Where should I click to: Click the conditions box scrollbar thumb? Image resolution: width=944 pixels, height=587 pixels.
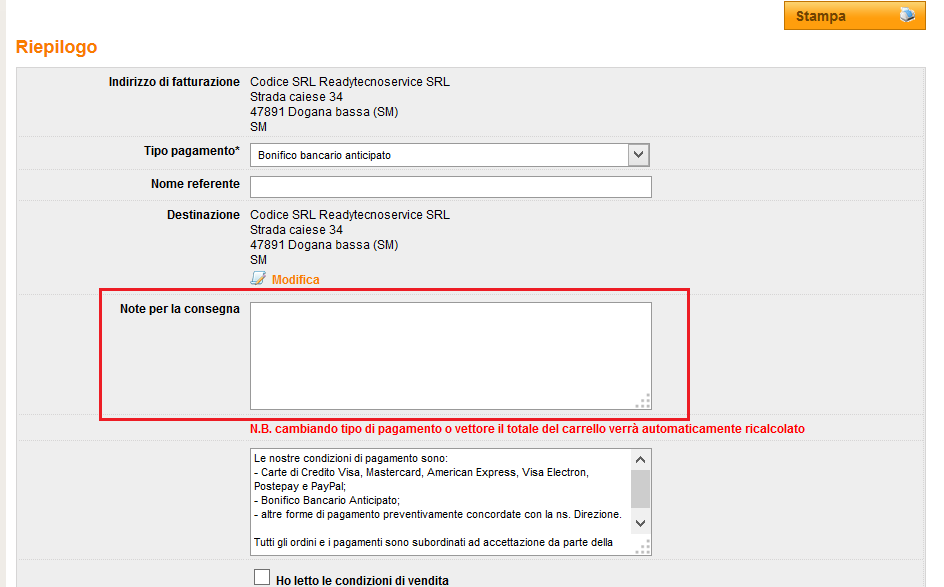click(641, 489)
